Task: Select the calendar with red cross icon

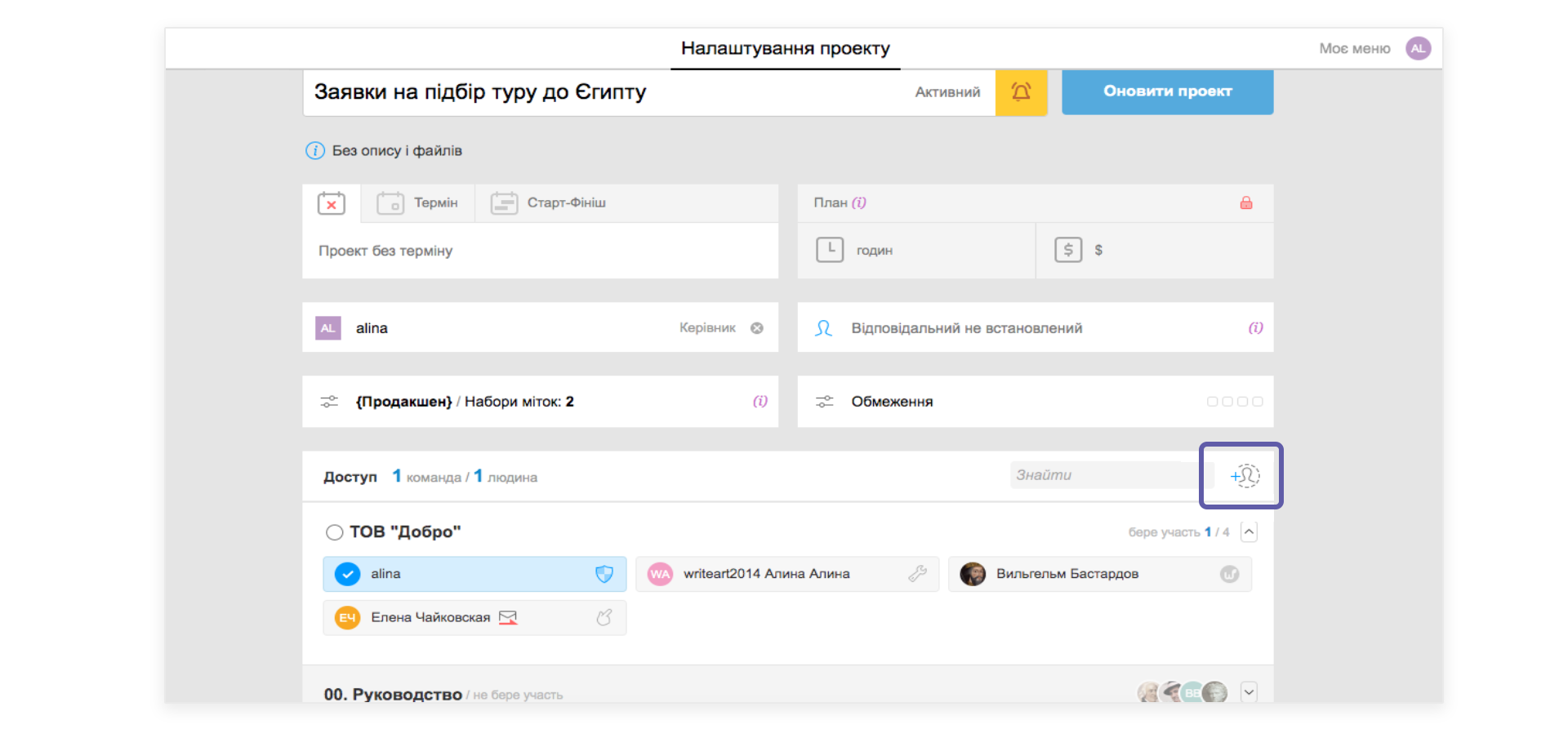Action: click(x=331, y=203)
